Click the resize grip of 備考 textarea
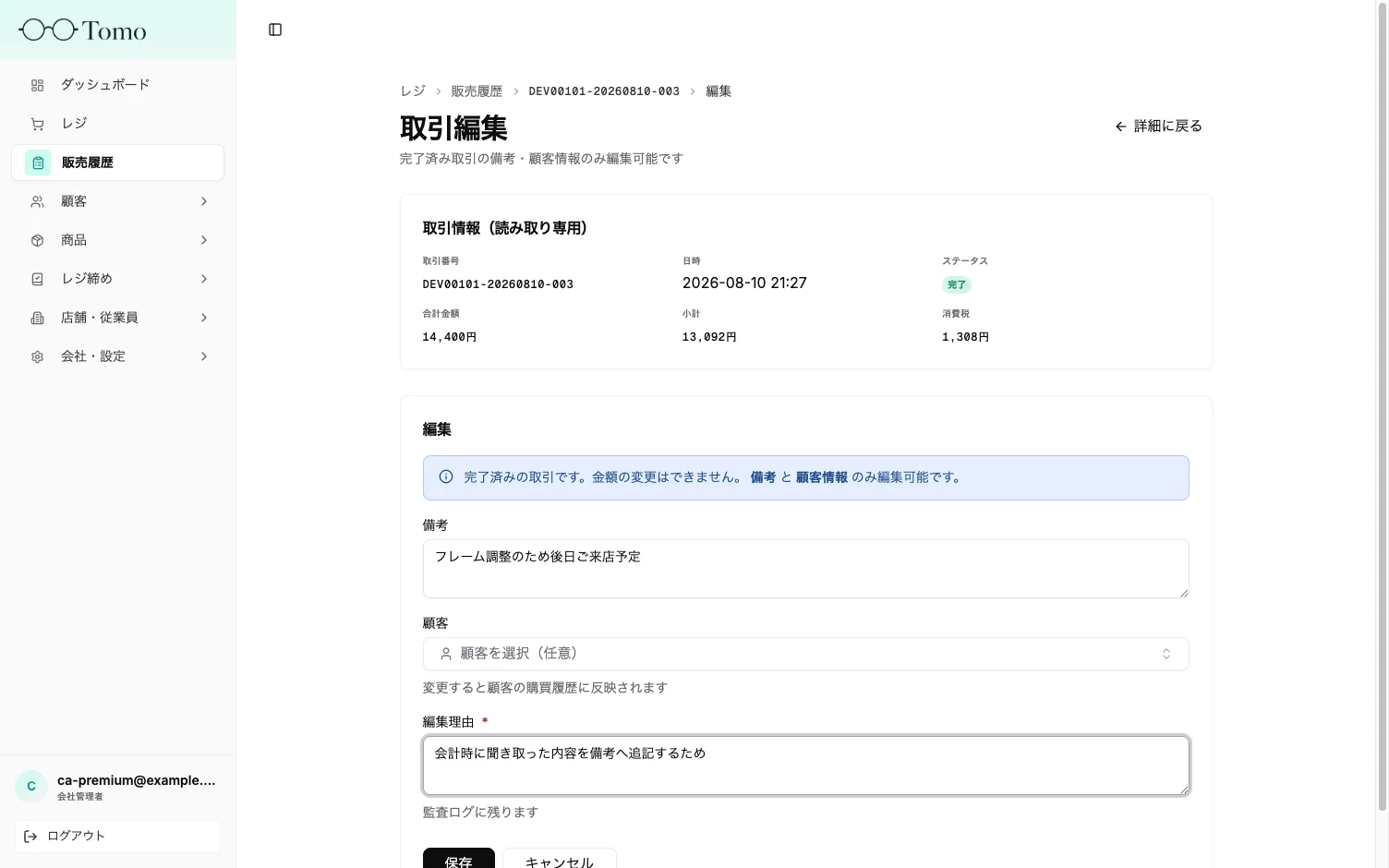The width and height of the screenshot is (1389, 868). click(x=1183, y=592)
